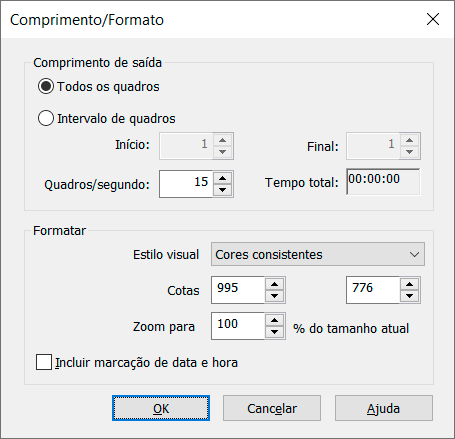The height and width of the screenshot is (439, 455).
Task: Increase Cotas height 776 up arrow
Action: pos(409,284)
